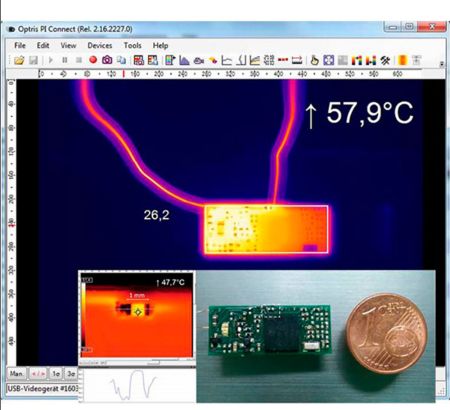Open the Devices menu
The image size is (450, 410).
[x=100, y=45]
